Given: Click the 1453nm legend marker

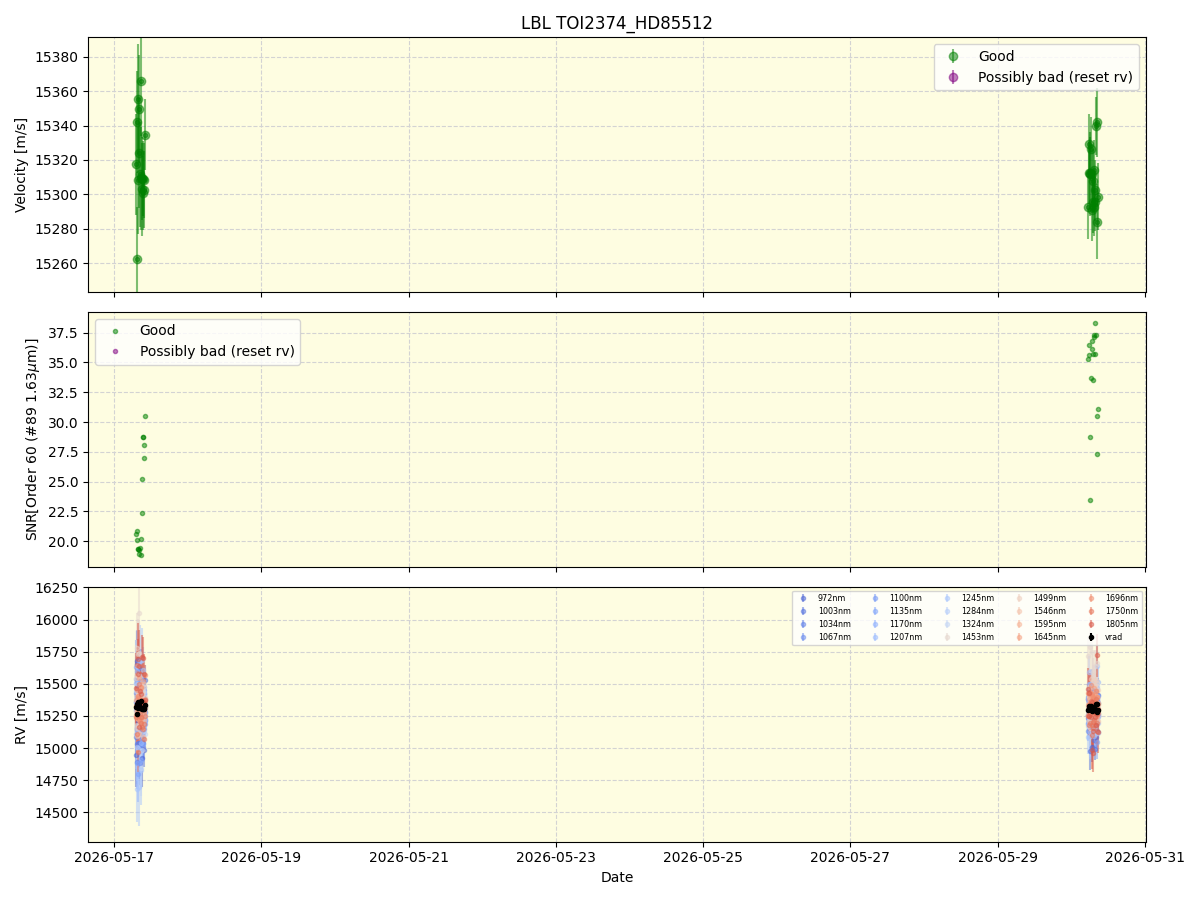Looking at the screenshot, I should coord(947,637).
